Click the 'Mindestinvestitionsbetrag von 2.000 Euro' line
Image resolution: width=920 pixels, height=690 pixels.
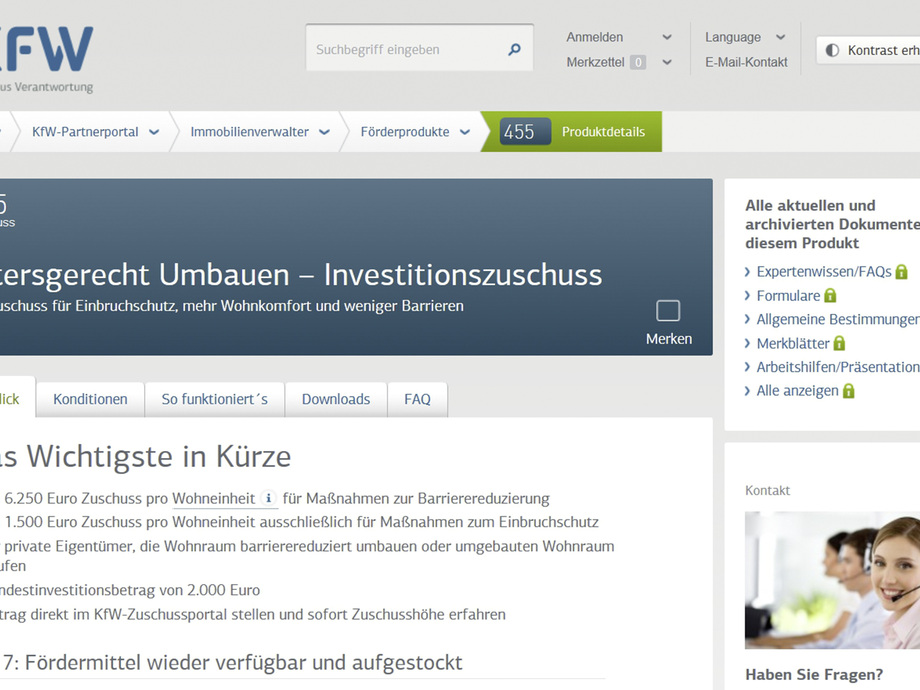(x=130, y=590)
